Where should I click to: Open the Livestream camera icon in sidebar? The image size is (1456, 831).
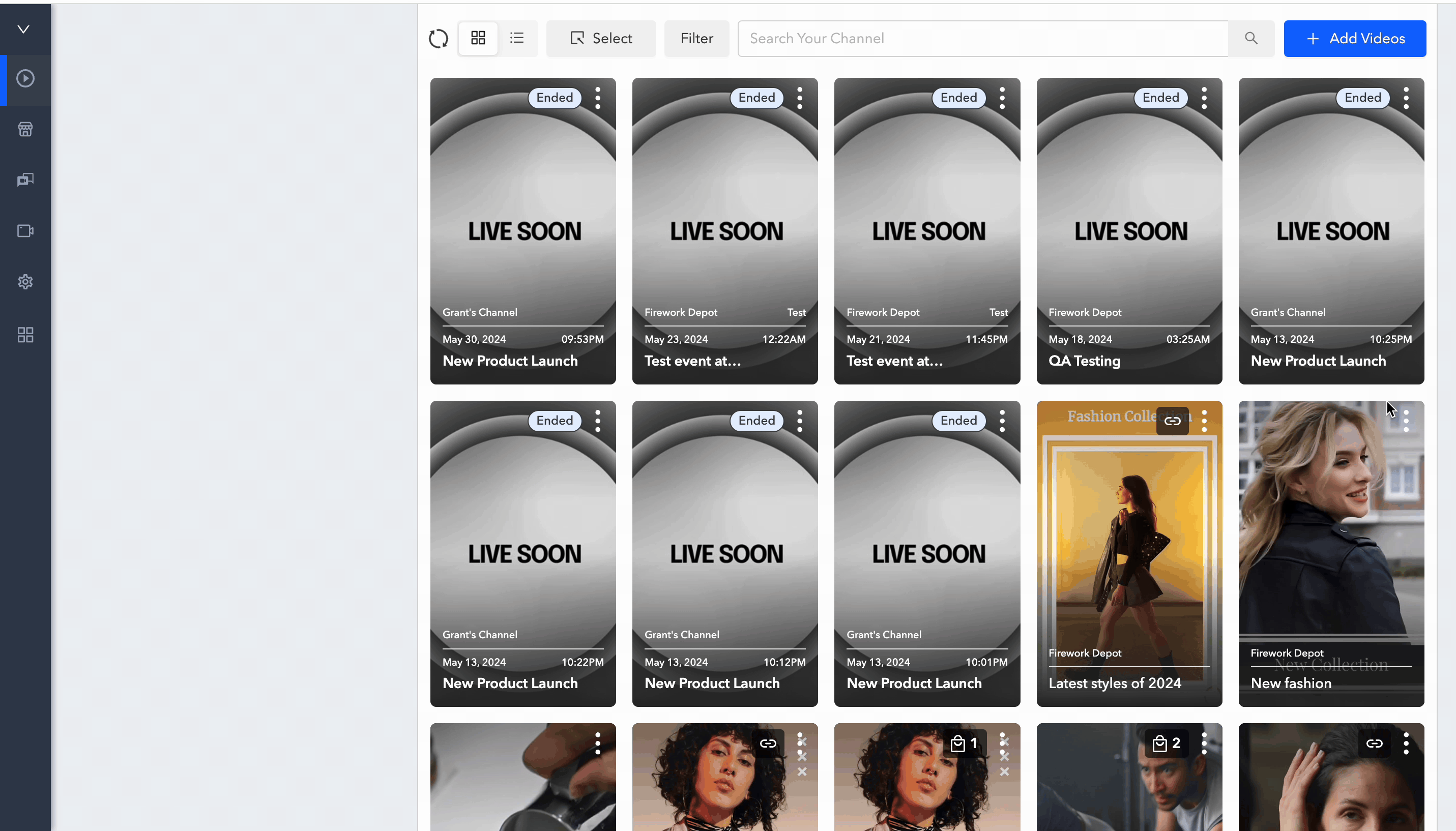25,231
